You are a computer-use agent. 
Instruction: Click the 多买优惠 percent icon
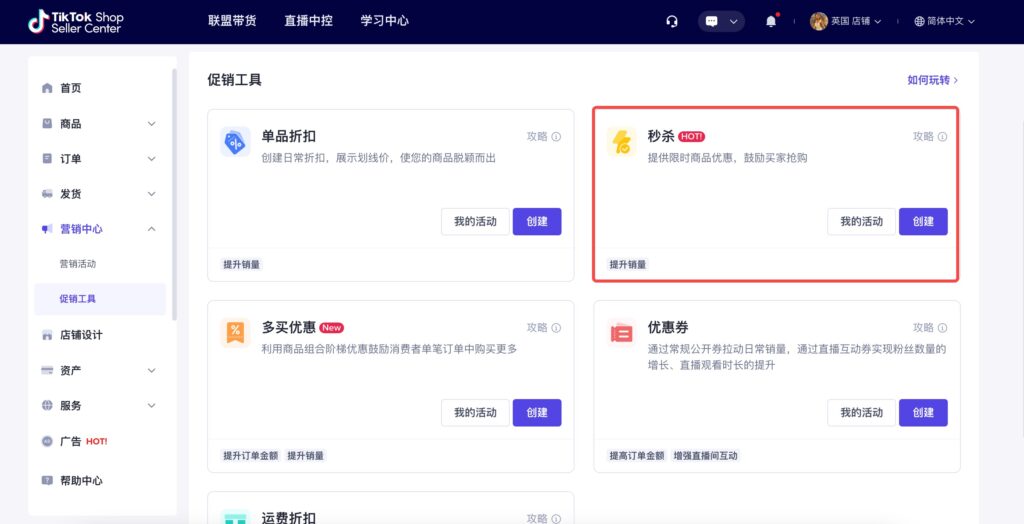235,333
